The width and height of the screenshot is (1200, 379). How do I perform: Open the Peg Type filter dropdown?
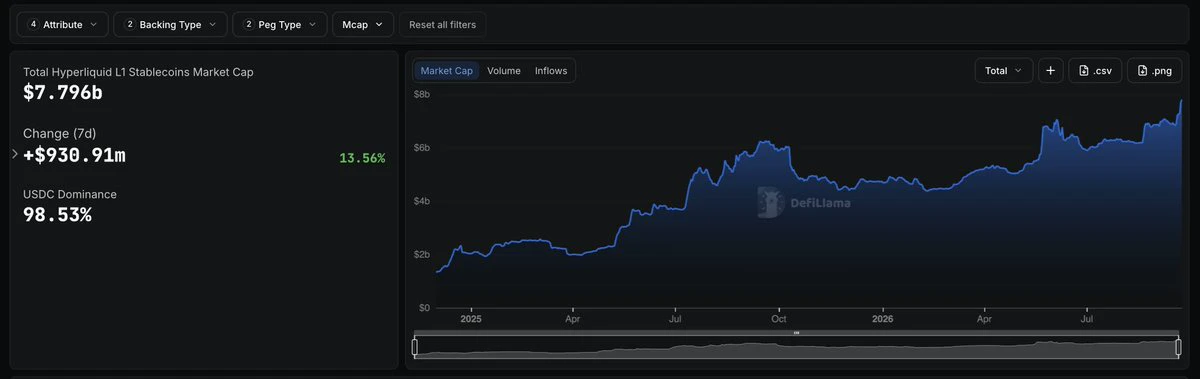coord(280,24)
